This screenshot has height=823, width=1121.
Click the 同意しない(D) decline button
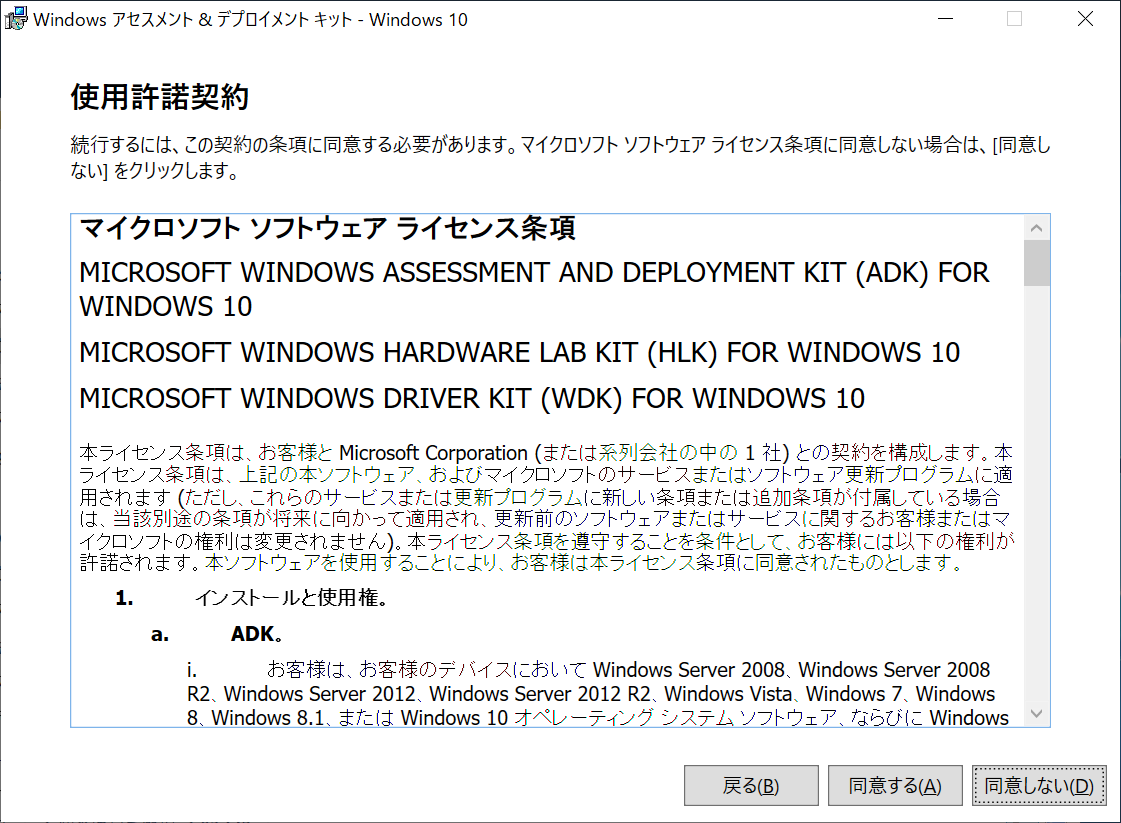(x=1039, y=786)
